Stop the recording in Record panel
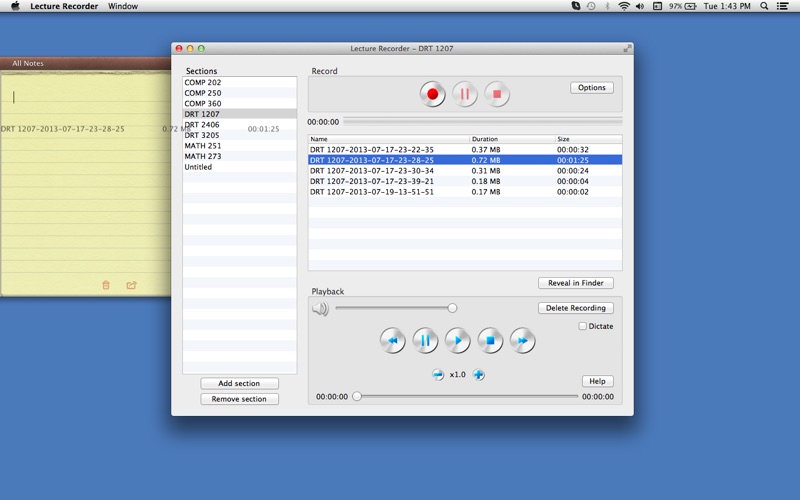 pos(496,94)
